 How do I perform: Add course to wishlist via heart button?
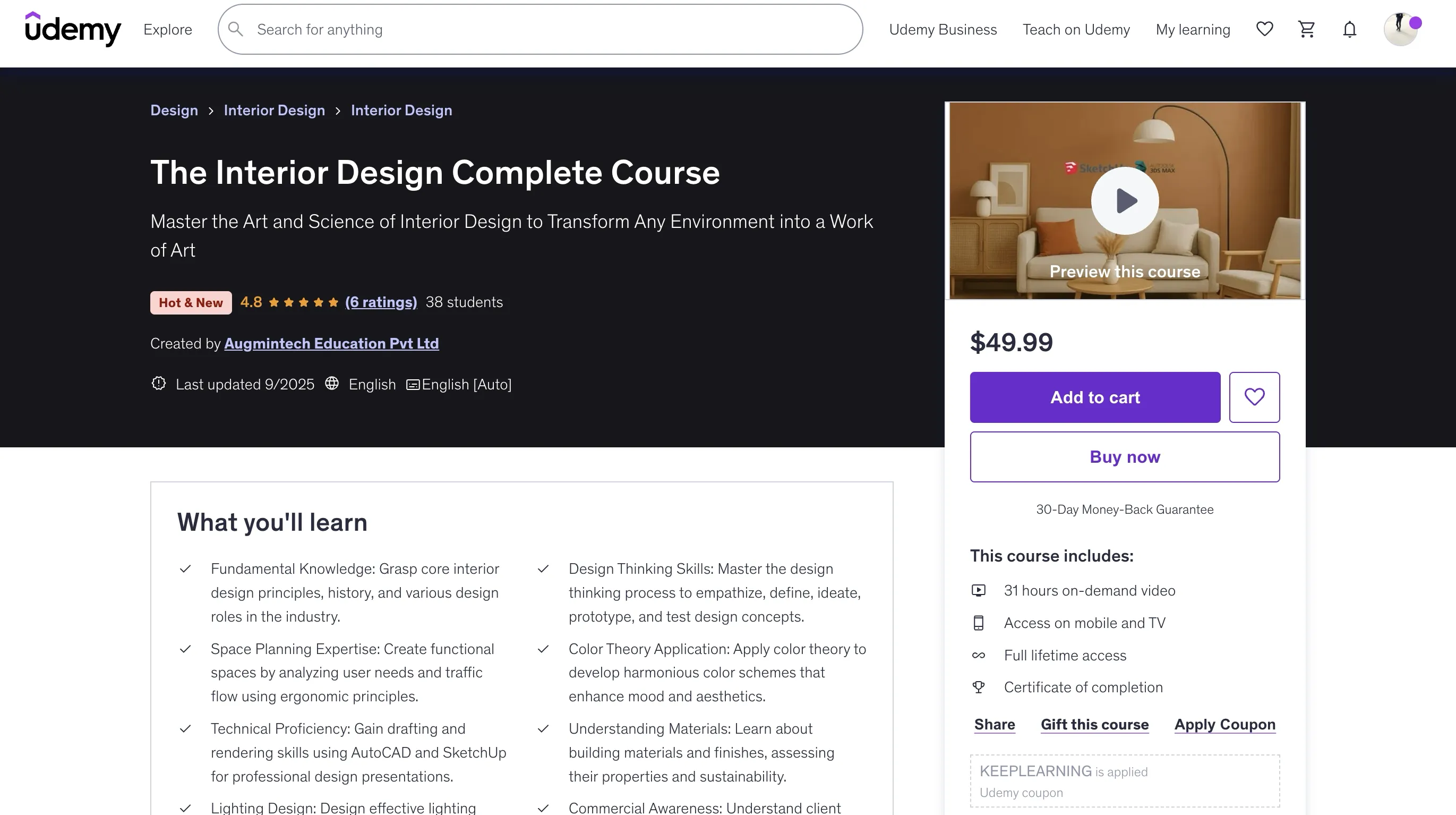click(x=1254, y=397)
